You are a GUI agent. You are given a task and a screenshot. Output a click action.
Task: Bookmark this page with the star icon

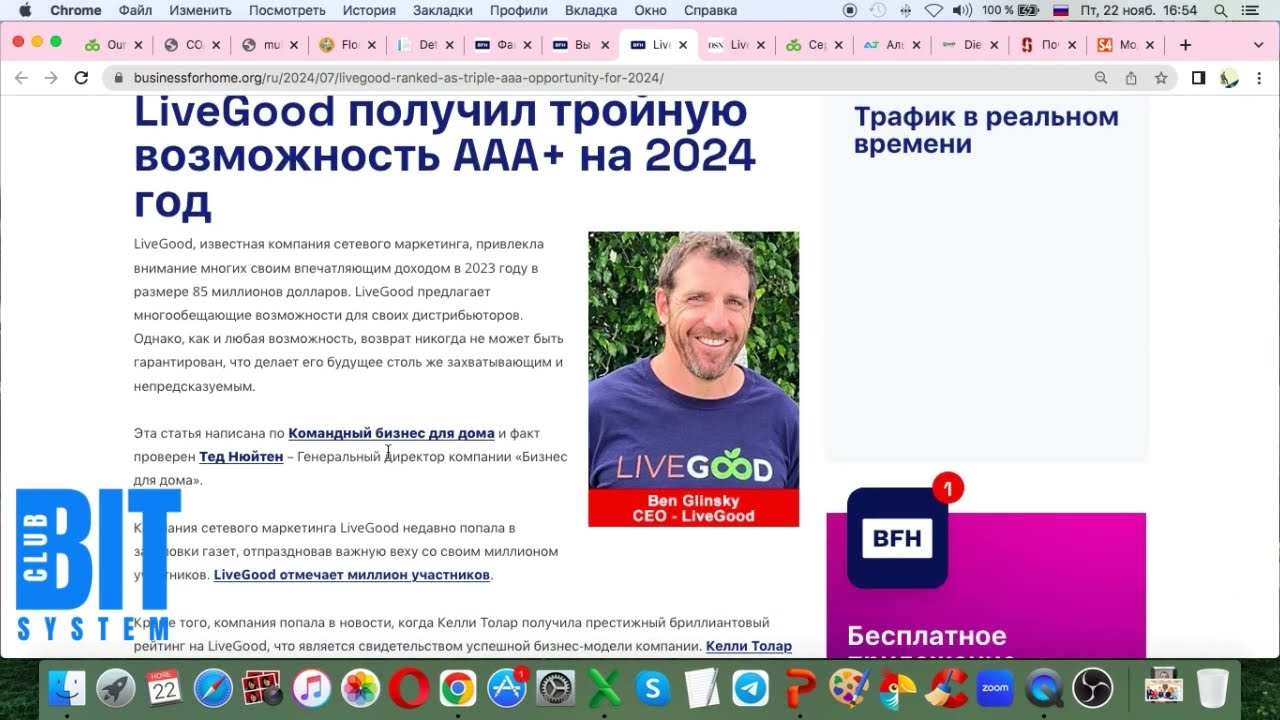pos(1161,78)
